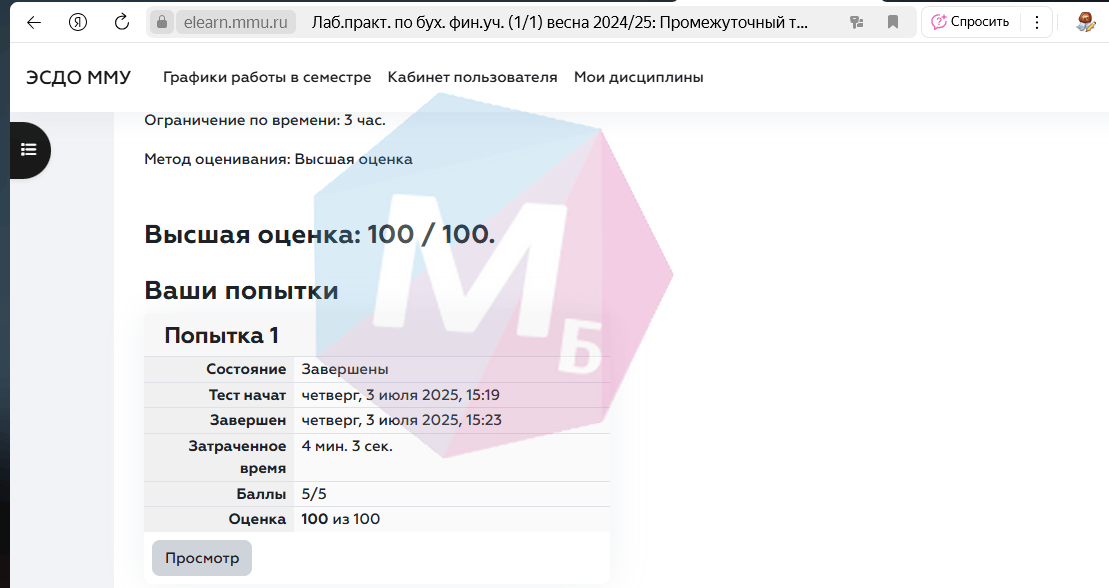Open Кабинет пользователя menu item
Image resolution: width=1109 pixels, height=588 pixels.
click(472, 77)
